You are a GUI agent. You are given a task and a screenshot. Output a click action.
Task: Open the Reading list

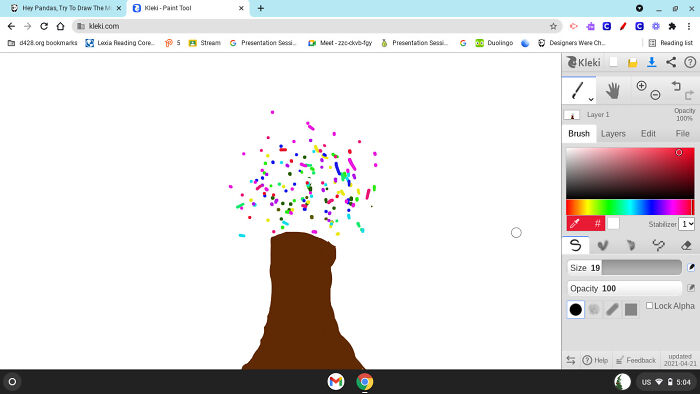pos(671,43)
